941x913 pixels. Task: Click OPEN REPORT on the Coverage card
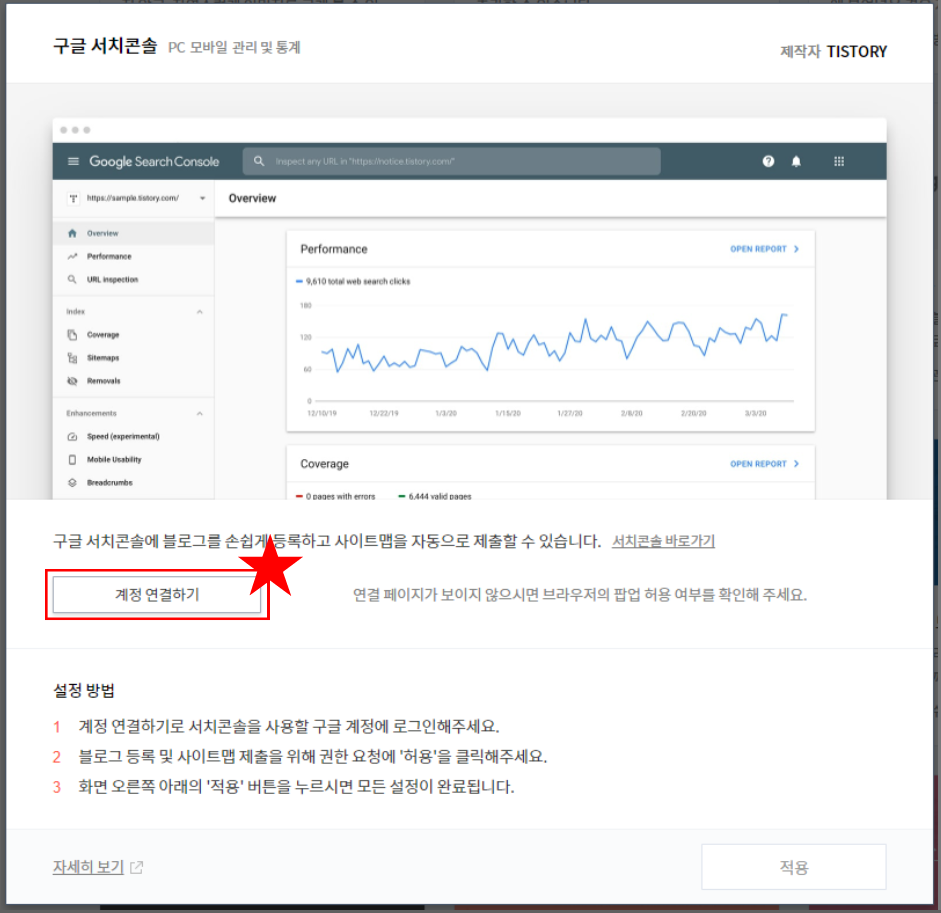point(764,464)
